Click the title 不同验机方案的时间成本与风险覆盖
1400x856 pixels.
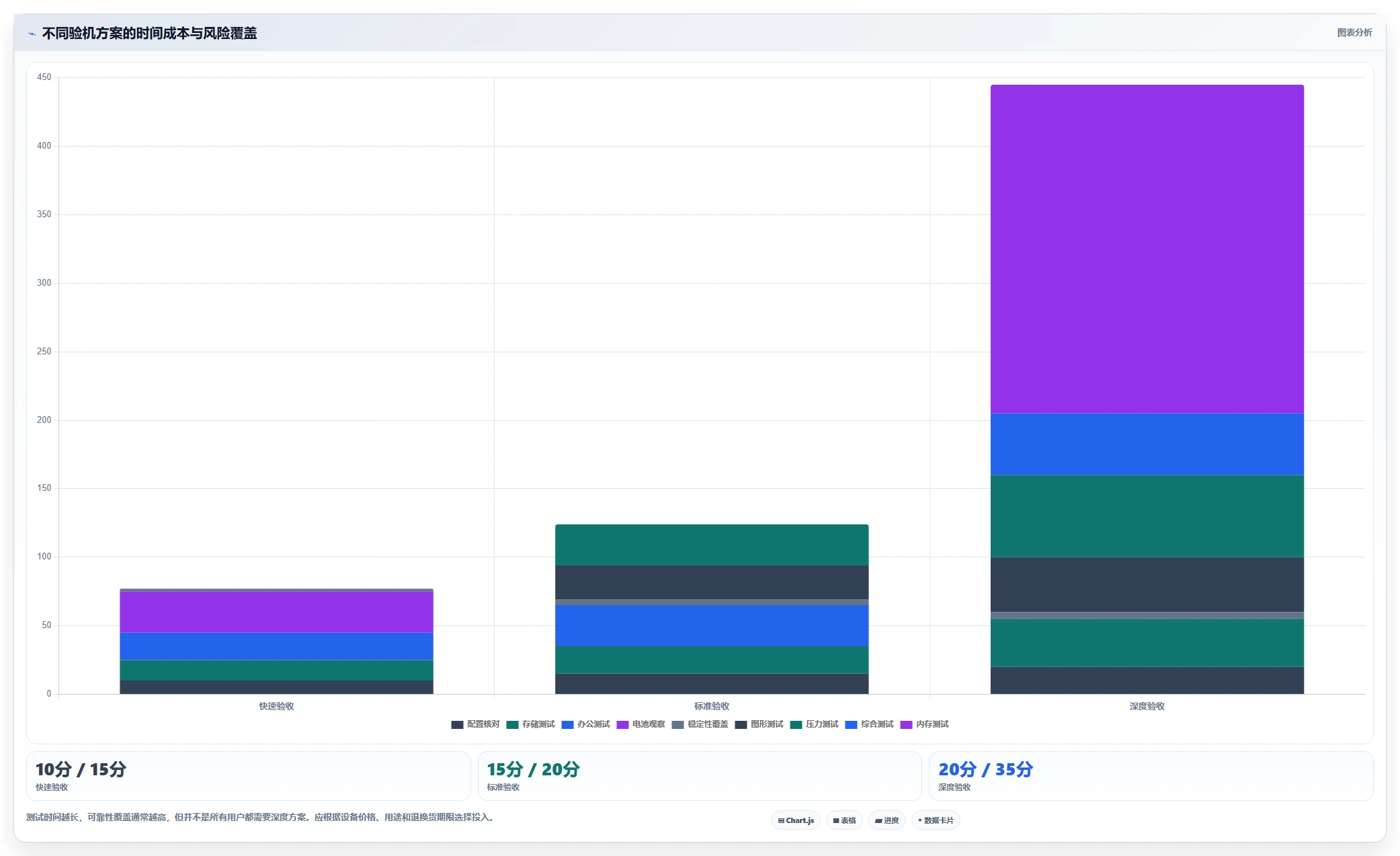point(149,33)
